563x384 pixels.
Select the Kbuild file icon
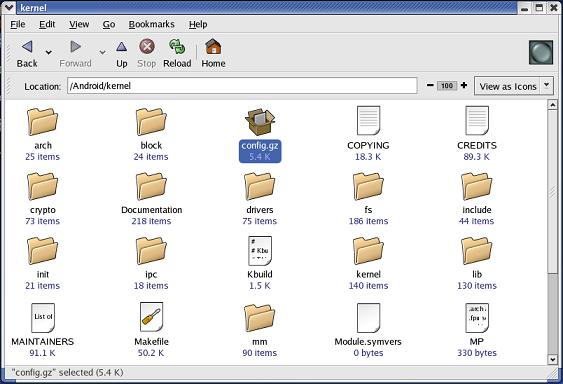[x=260, y=251]
